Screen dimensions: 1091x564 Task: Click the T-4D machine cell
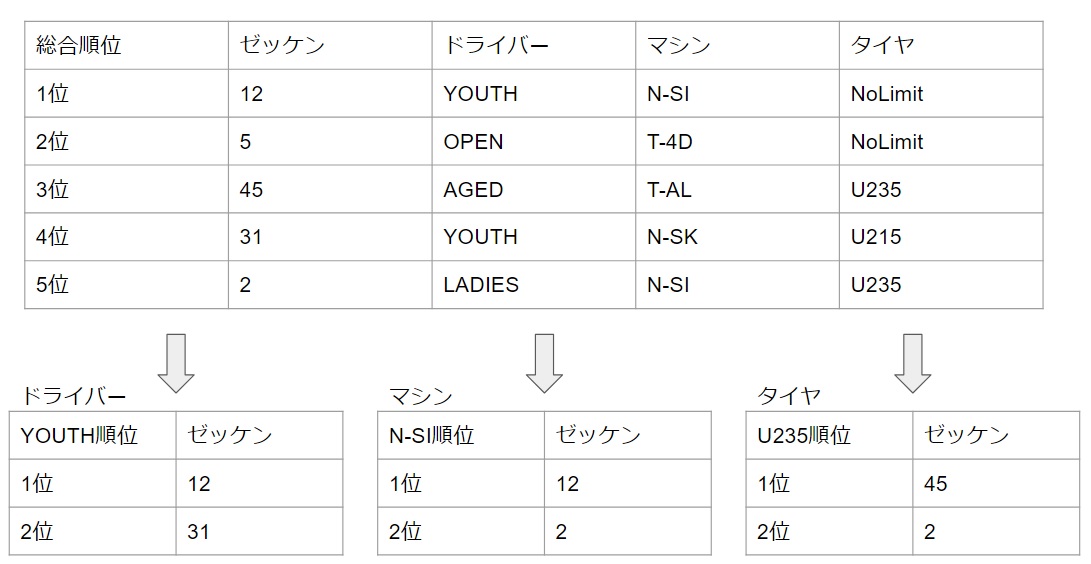[x=736, y=142]
